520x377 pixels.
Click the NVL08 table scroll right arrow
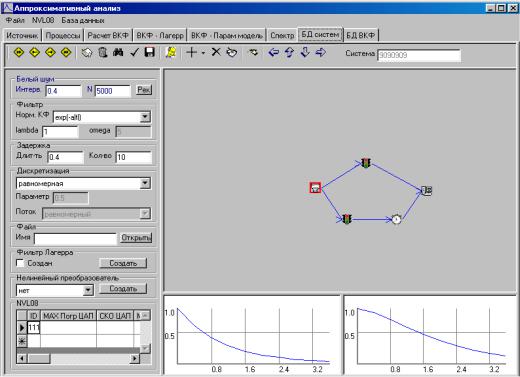click(134, 358)
